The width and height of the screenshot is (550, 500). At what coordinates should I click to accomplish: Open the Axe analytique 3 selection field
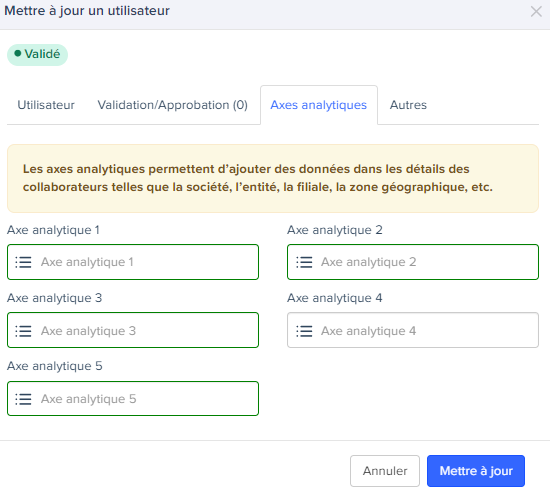pyautogui.click(x=133, y=330)
